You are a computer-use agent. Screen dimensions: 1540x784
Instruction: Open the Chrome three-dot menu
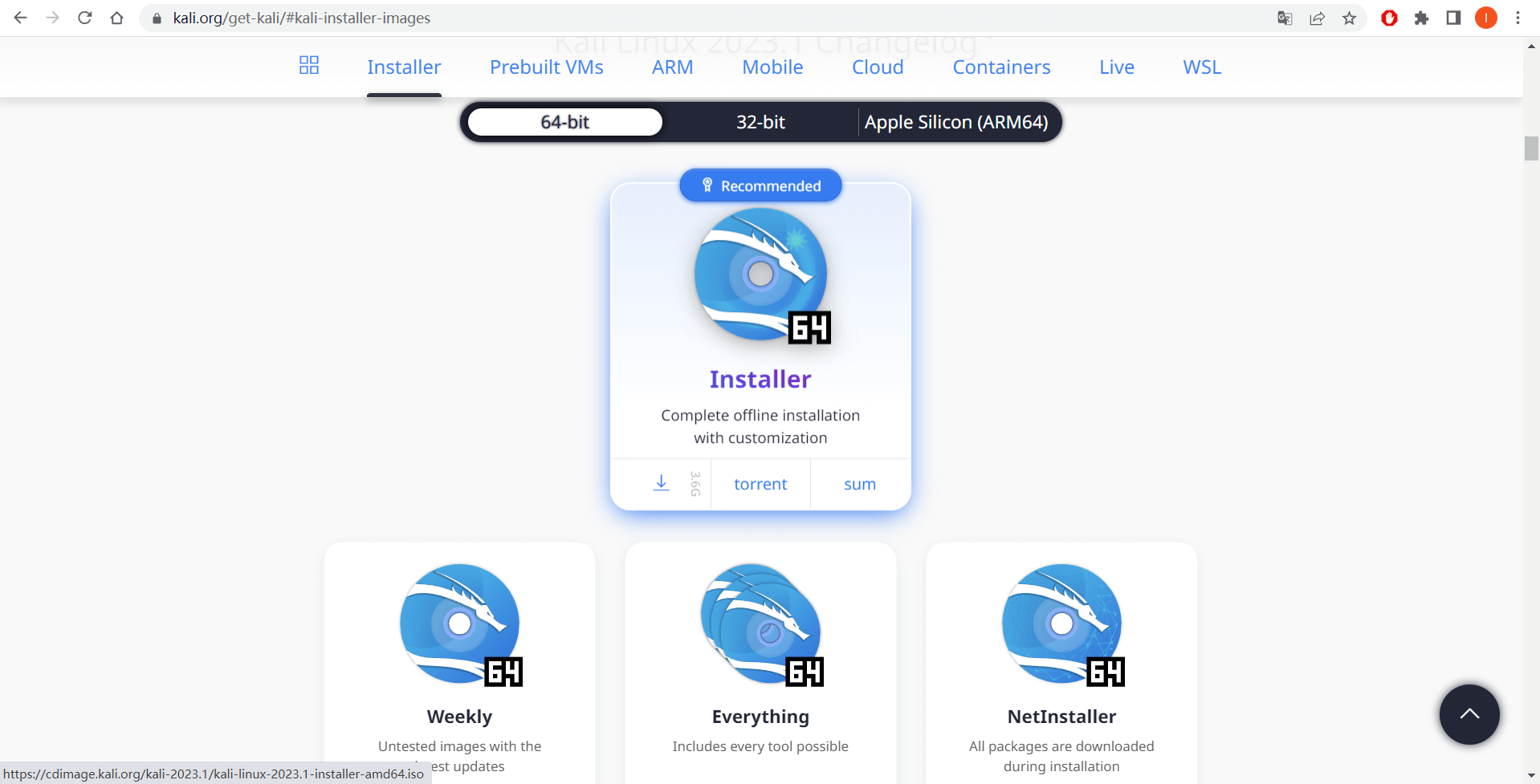pyautogui.click(x=1518, y=18)
